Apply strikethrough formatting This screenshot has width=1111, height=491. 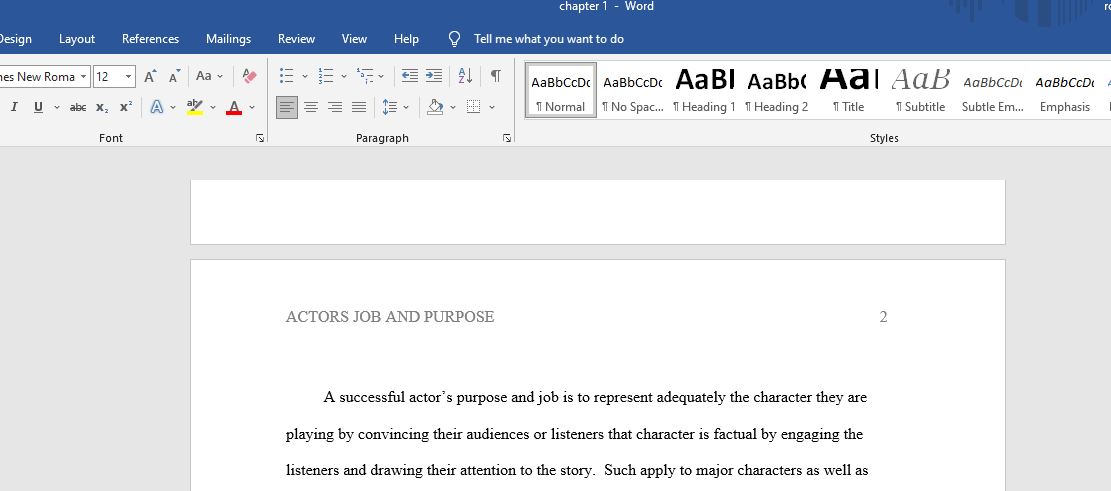78,108
